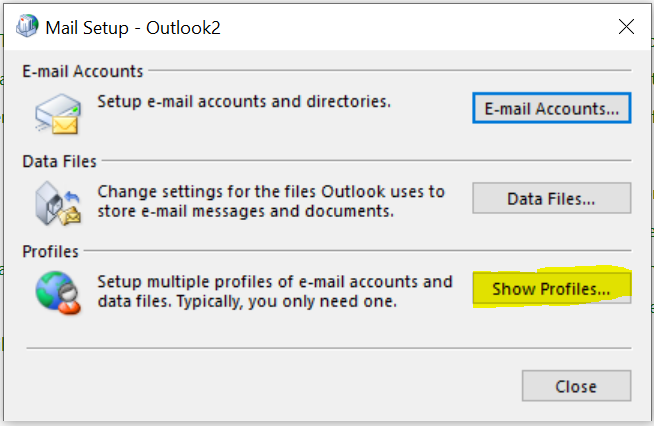Click the 'E-mail Accounts' section heading
This screenshot has width=654, height=426.
(x=83, y=71)
